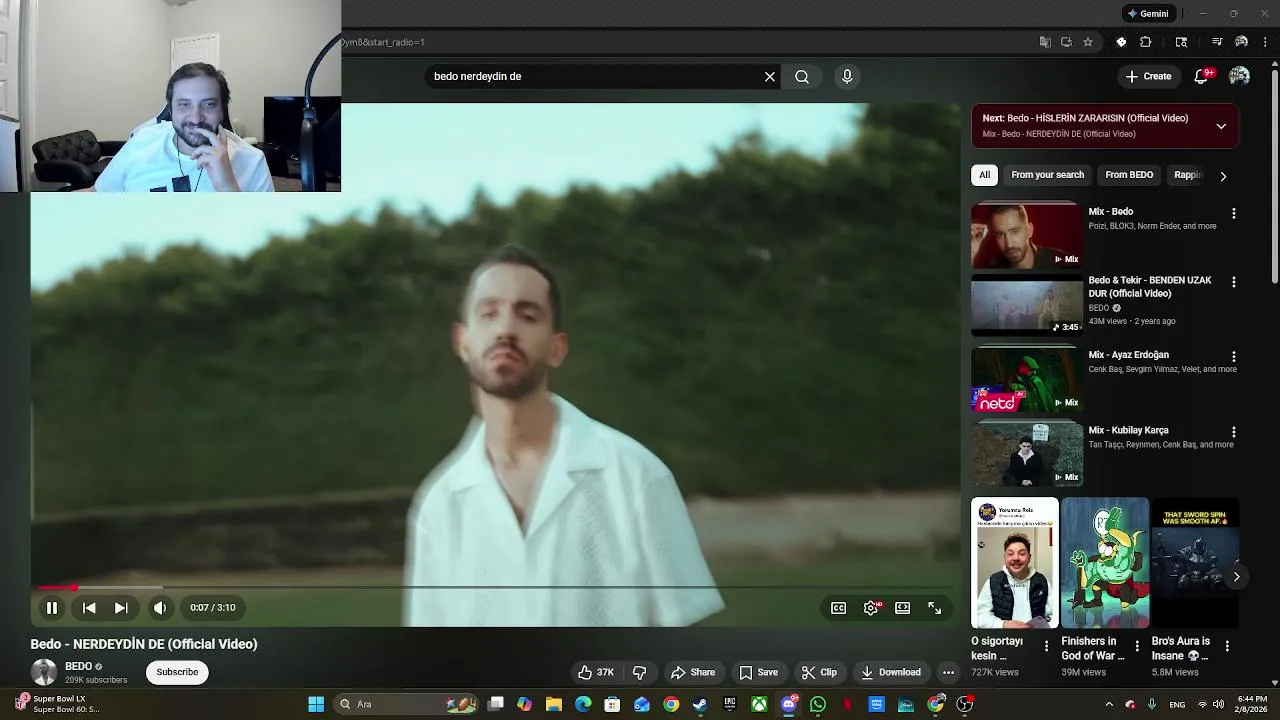Translate this page icon

coord(1045,42)
